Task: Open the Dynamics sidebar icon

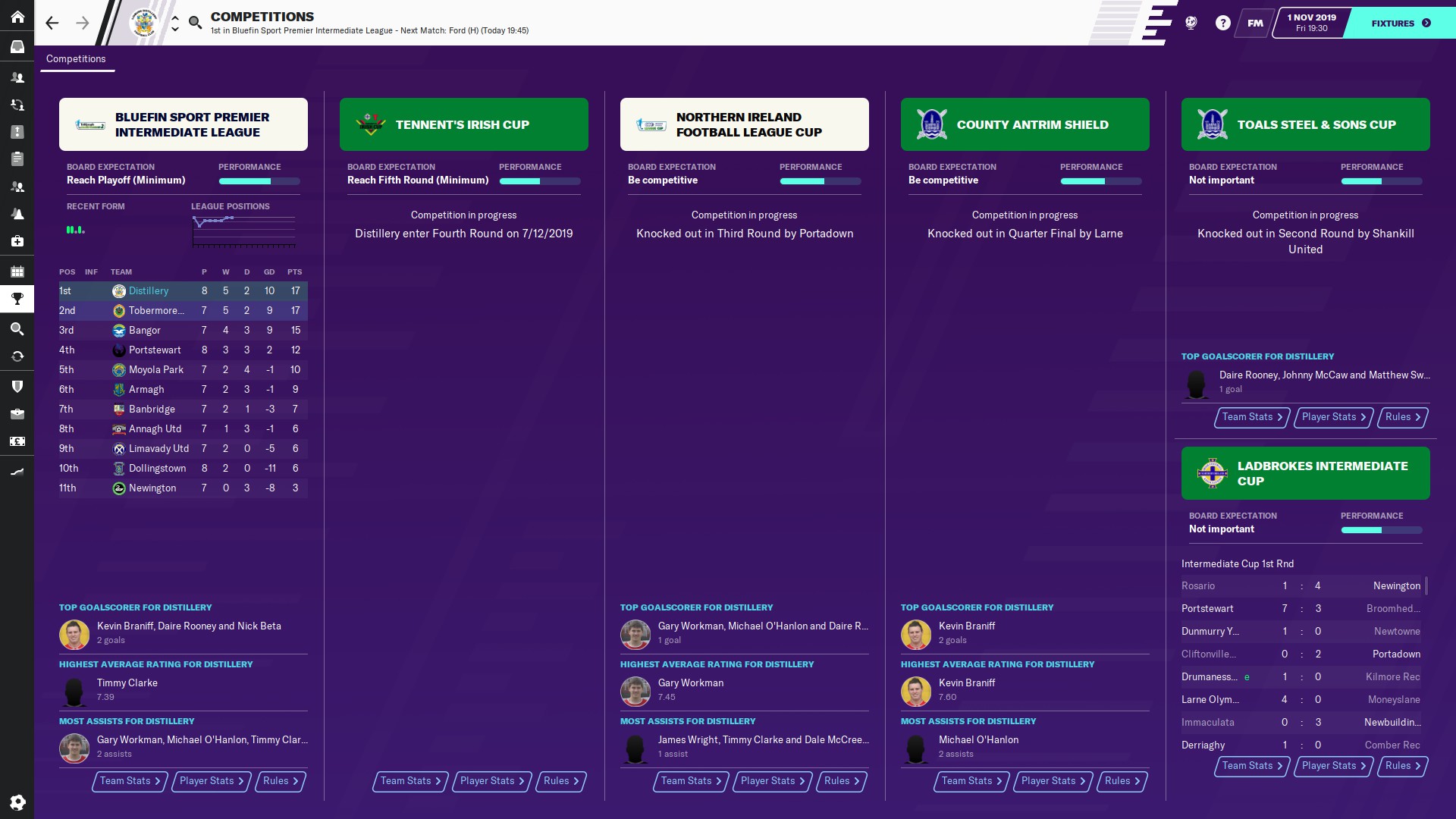Action: (17, 105)
